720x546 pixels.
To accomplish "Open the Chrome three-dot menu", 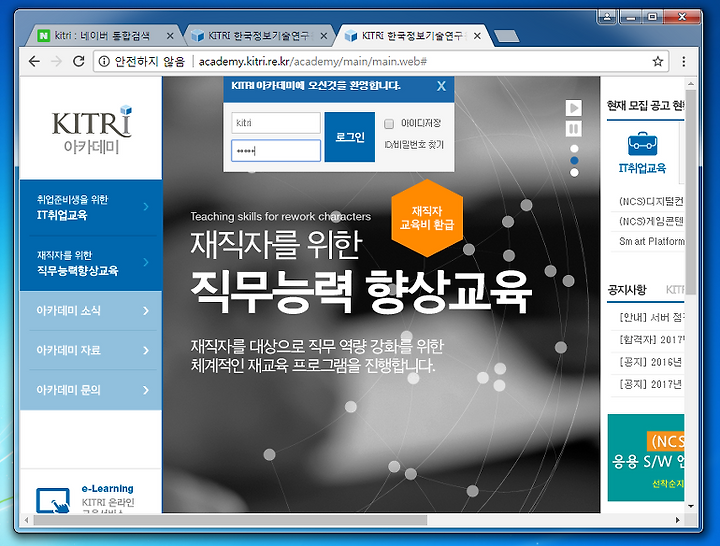I will [684, 62].
